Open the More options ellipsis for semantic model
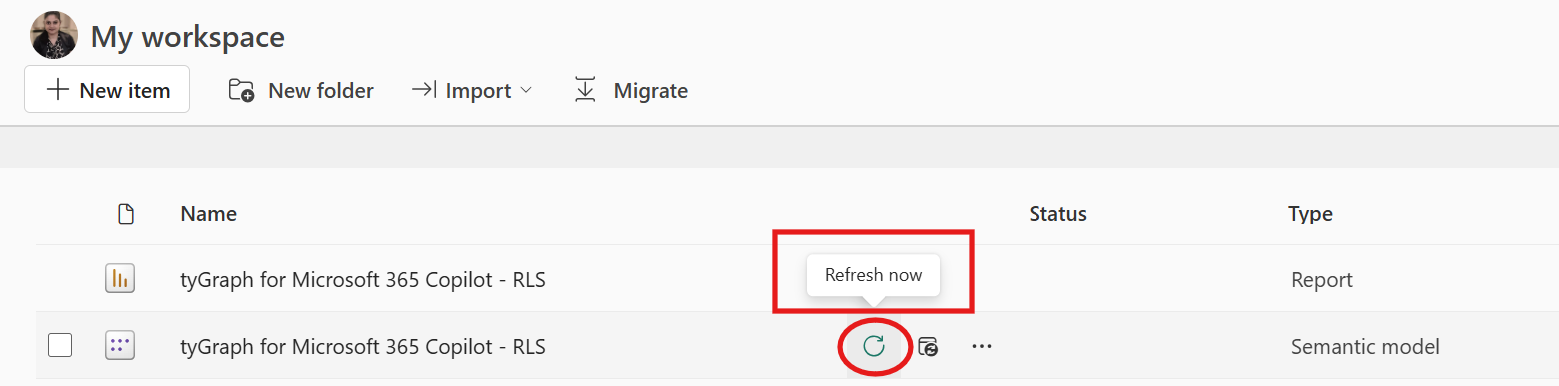 pos(982,347)
